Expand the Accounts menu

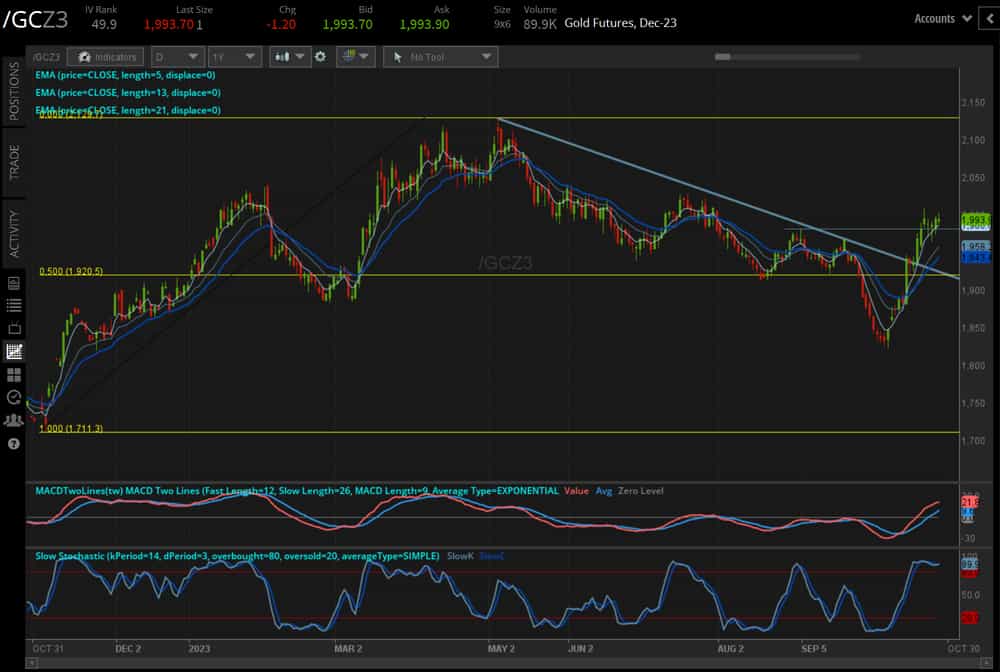[x=942, y=18]
